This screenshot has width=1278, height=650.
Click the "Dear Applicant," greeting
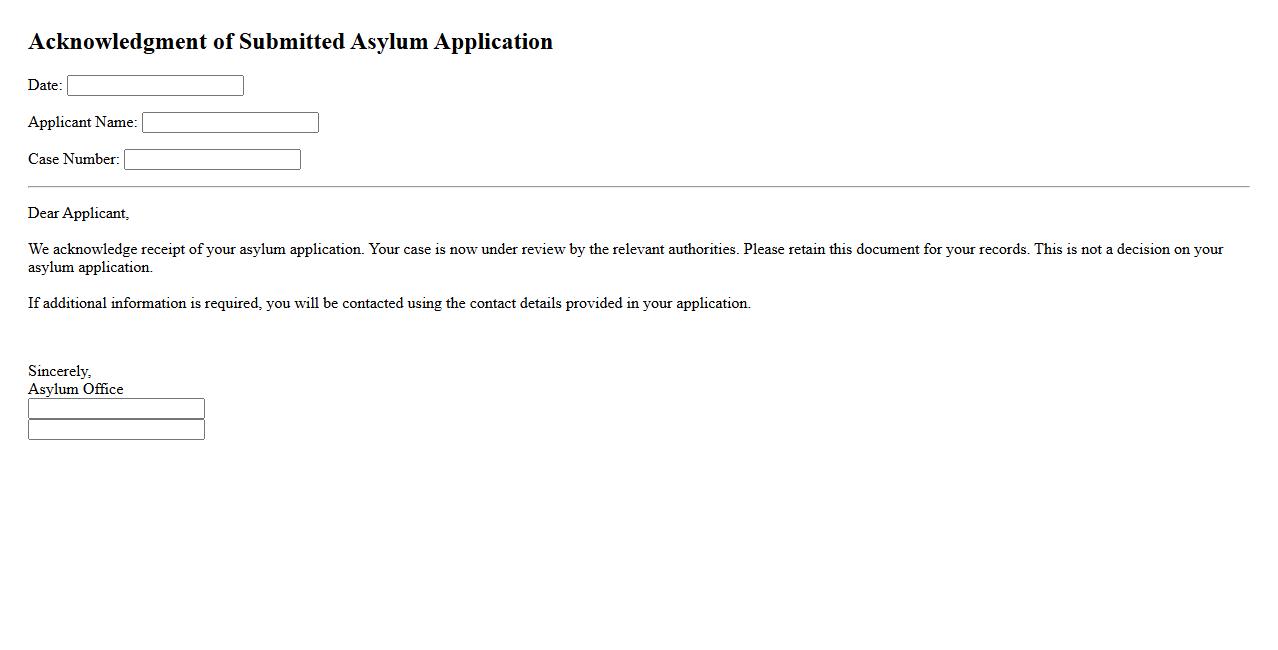click(x=78, y=213)
